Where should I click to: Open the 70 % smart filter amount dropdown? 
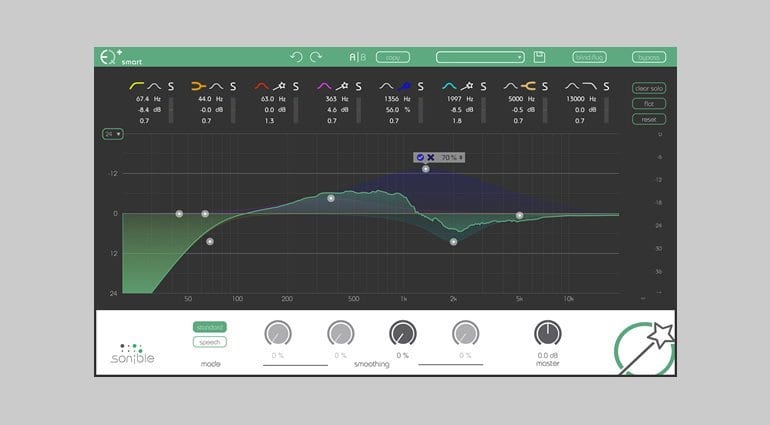[x=452, y=157]
